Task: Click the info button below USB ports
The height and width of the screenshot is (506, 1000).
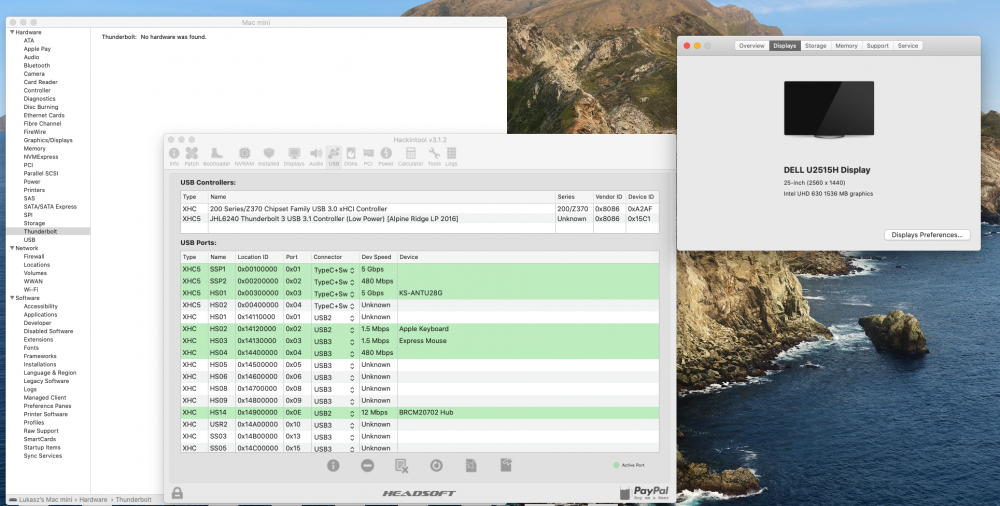Action: pos(333,466)
